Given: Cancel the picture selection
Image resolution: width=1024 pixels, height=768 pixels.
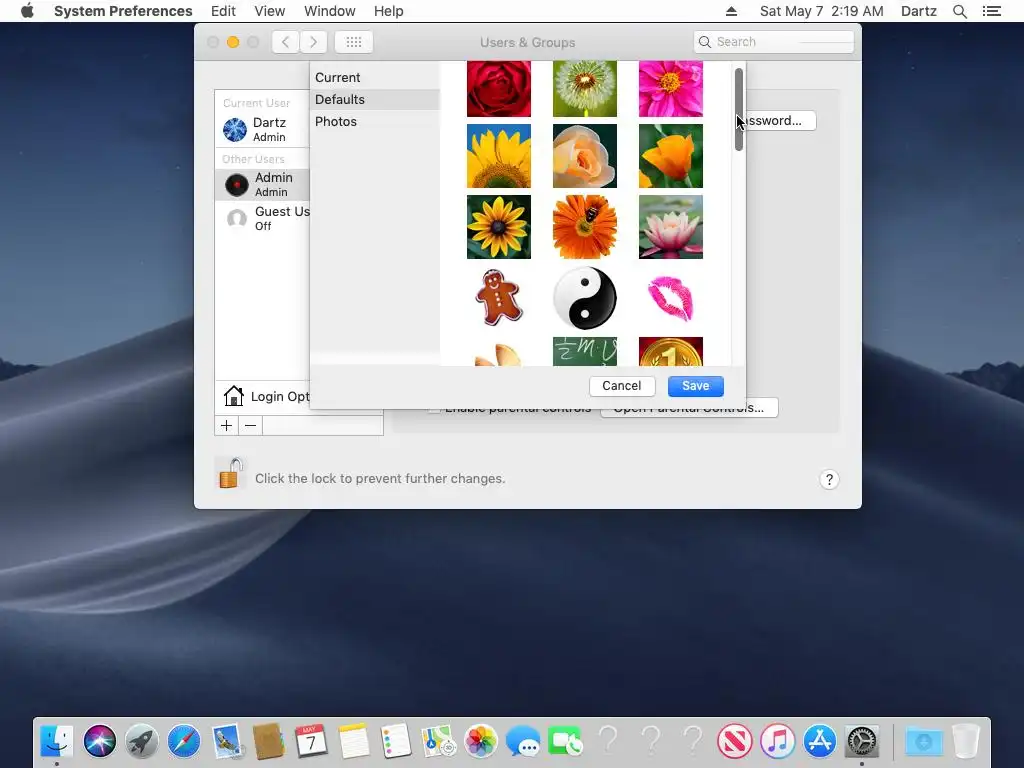Looking at the screenshot, I should click(622, 386).
